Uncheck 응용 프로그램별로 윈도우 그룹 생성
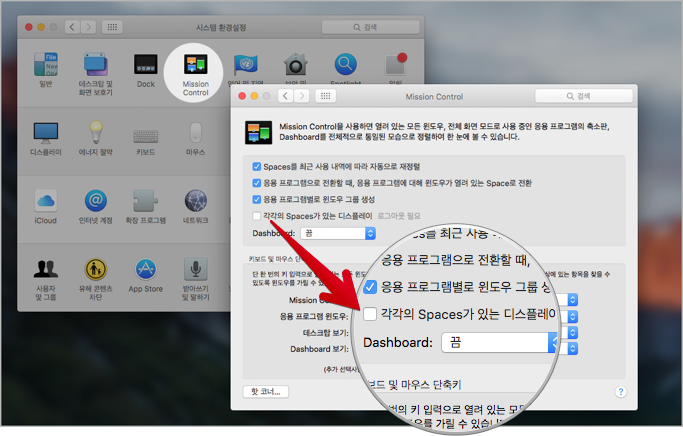Viewport: 683px width, 436px height. [x=257, y=199]
